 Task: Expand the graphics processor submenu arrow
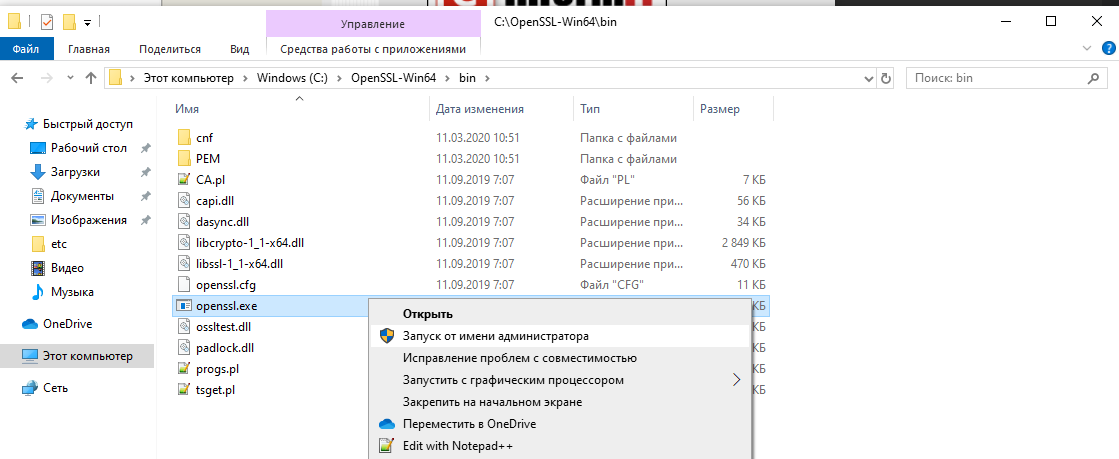click(x=737, y=380)
